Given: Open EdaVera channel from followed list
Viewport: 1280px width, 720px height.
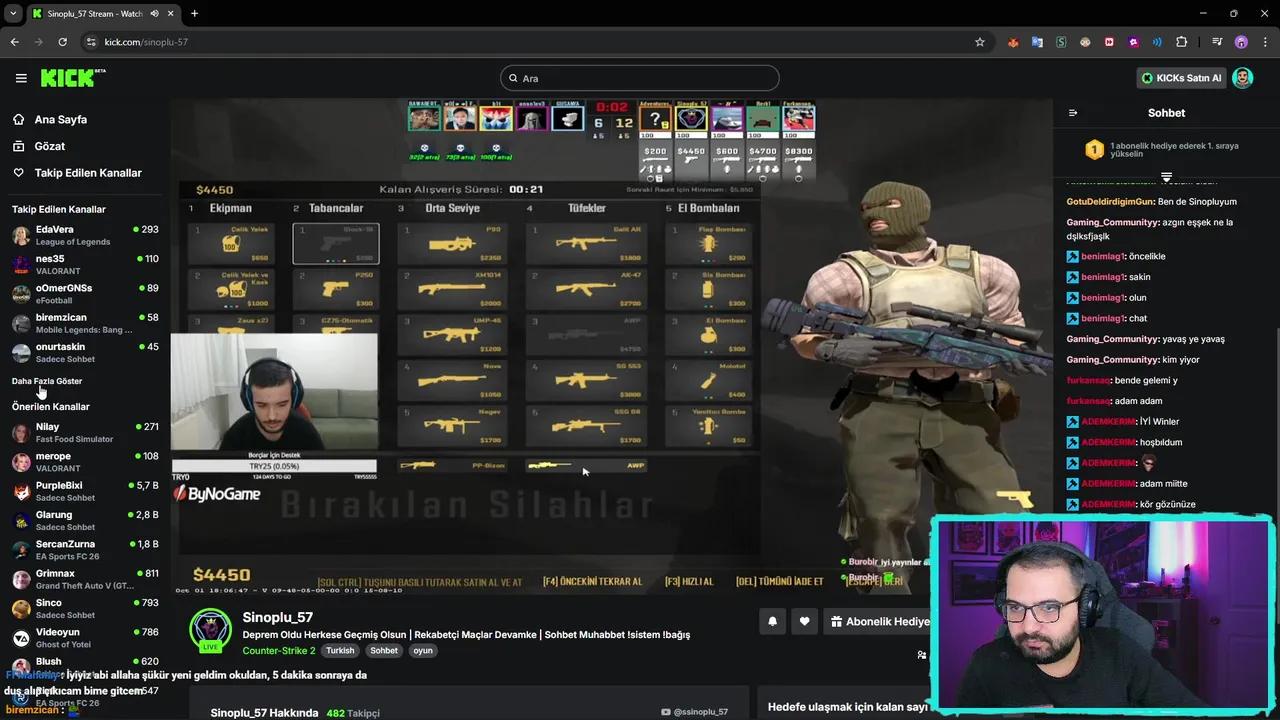Looking at the screenshot, I should pyautogui.click(x=85, y=235).
